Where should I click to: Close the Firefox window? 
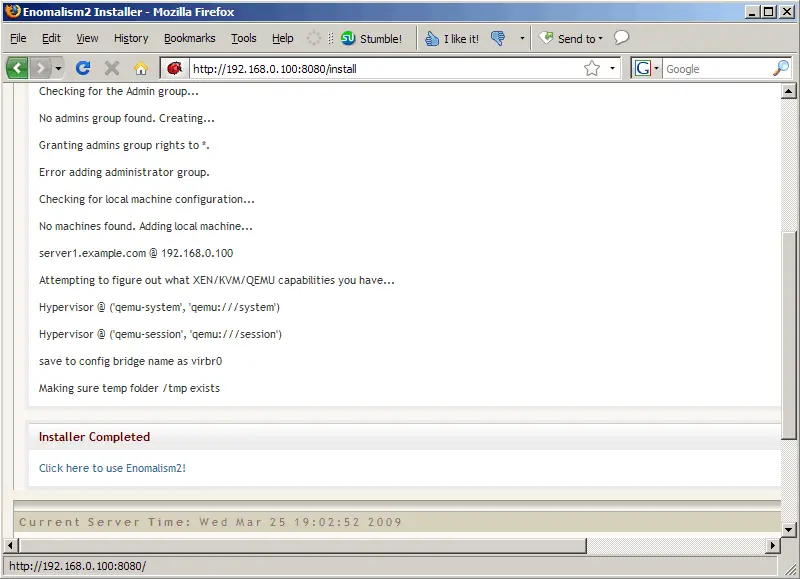tap(787, 12)
